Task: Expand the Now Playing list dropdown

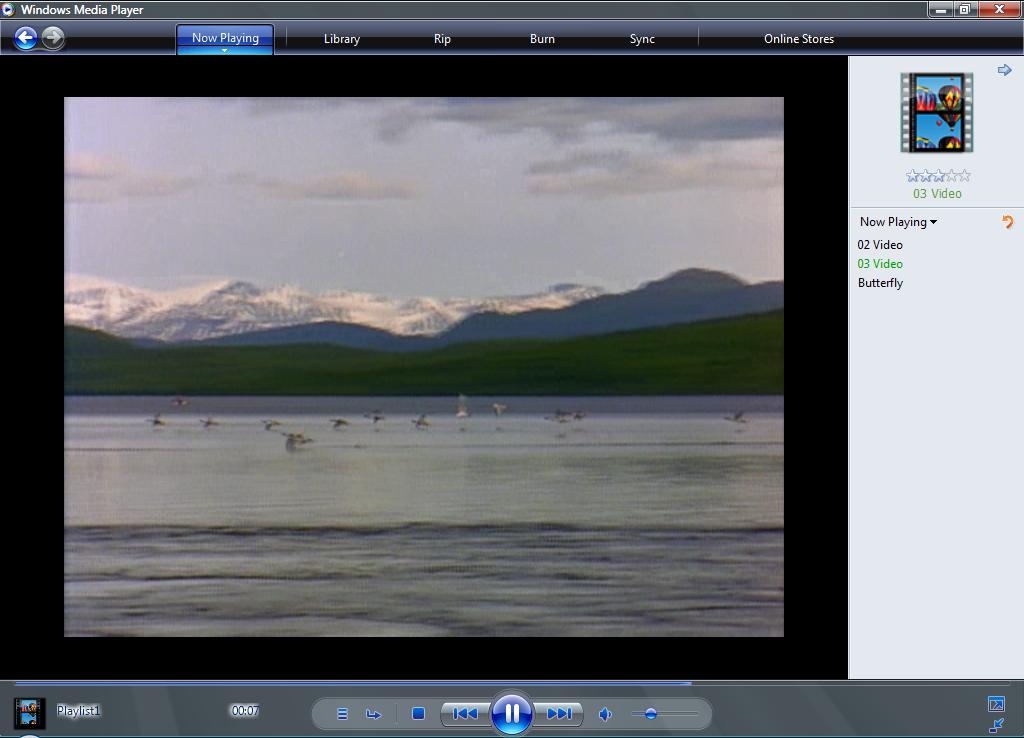Action: point(898,222)
